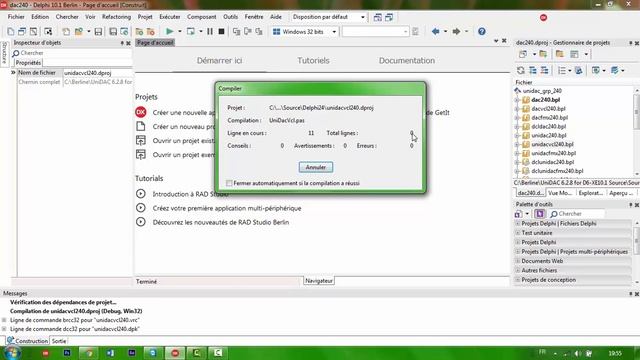Open the dropdown arrow next to Run button
Viewport: 640px width, 360px height.
point(179,31)
